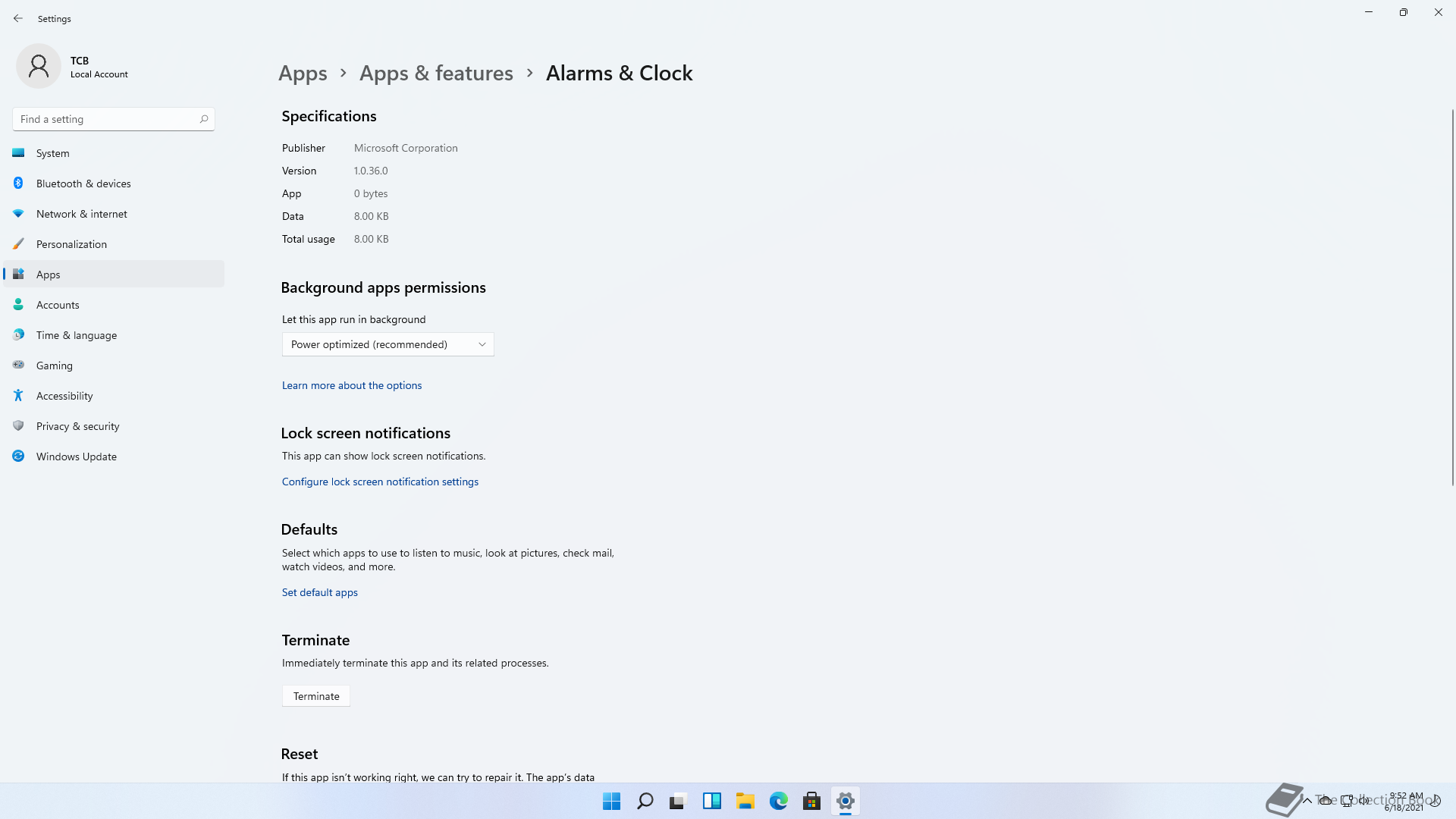The width and height of the screenshot is (1456, 819).
Task: Click the Accounts person icon
Action: pos(18,304)
